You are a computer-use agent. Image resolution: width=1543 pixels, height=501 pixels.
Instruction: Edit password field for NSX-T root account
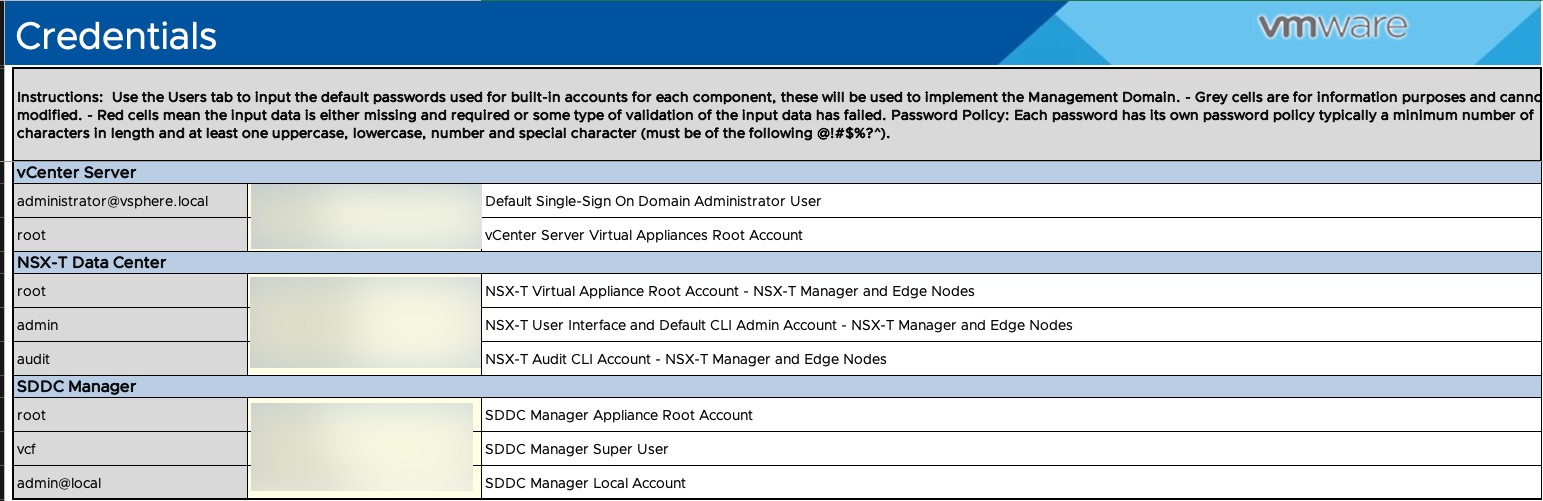click(x=364, y=291)
